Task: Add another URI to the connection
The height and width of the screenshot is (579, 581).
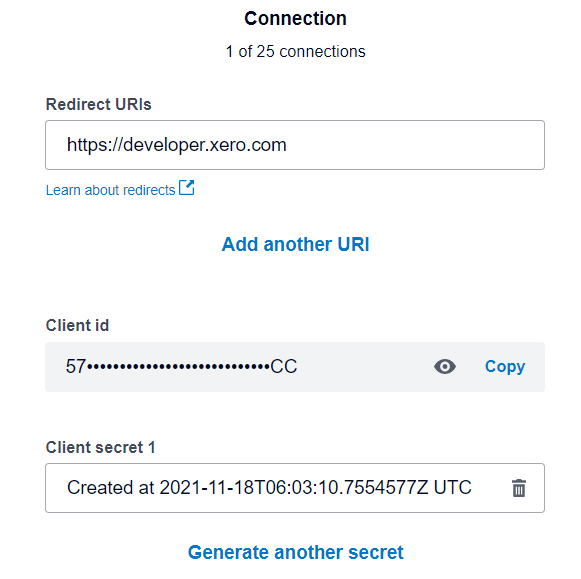Action: [295, 244]
